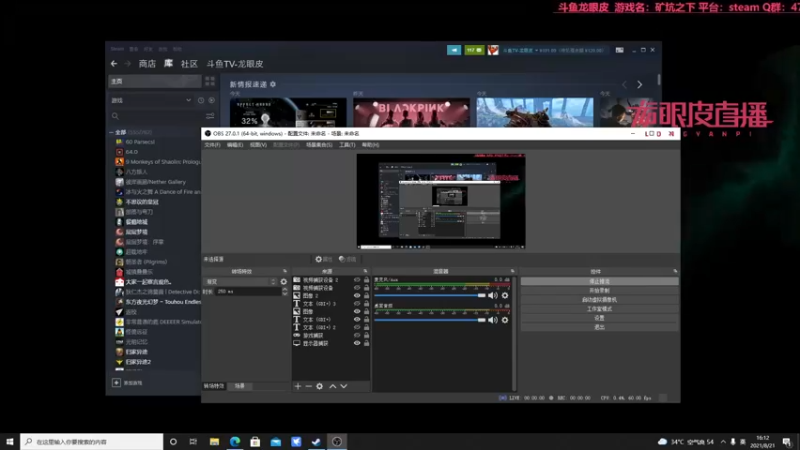Open second mixer channel settings gear
800x450 pixels.
(505, 320)
